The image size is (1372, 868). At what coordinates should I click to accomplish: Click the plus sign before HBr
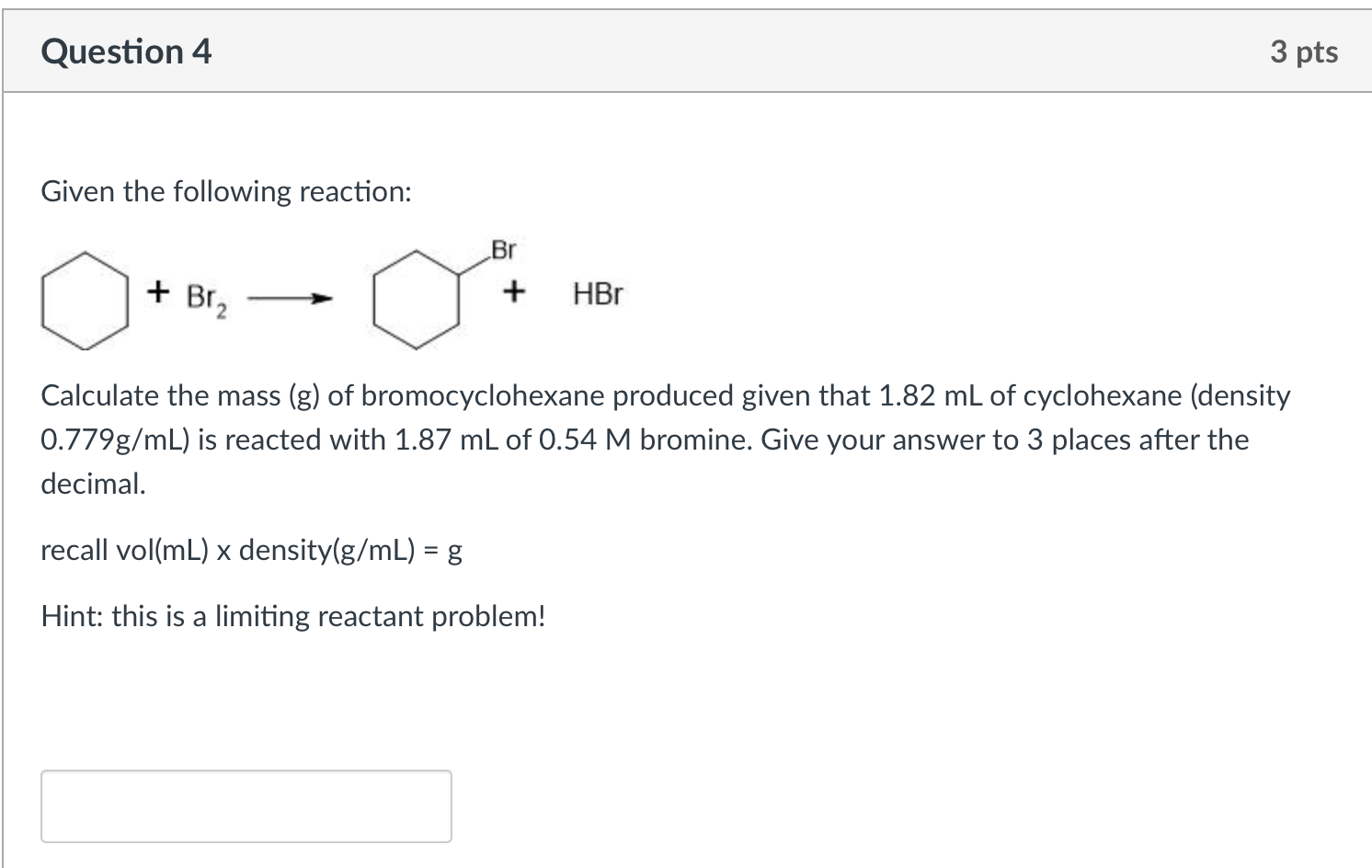click(513, 292)
